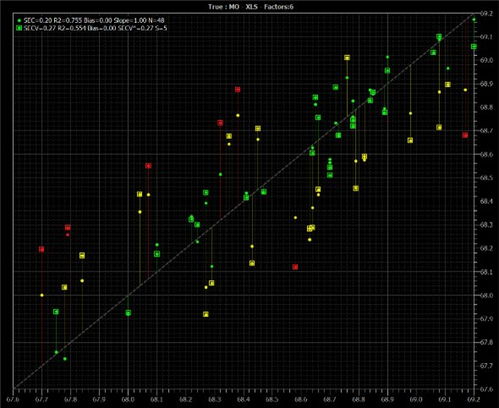Click the green dot SEC legend marker
Screen dimensions: 499x408
tap(19, 20)
